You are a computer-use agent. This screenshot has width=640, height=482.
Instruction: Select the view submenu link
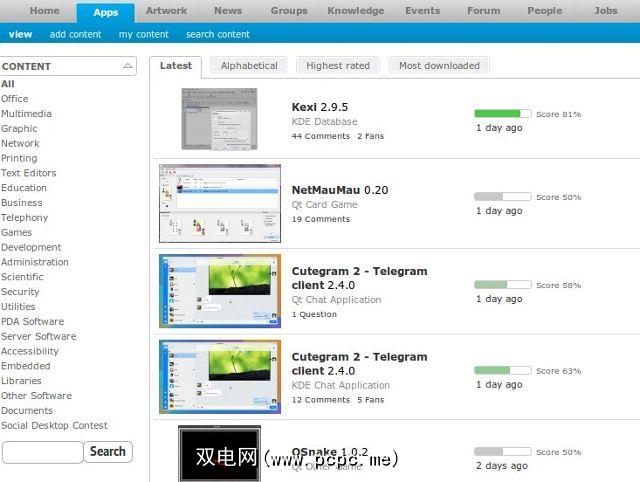(x=20, y=34)
